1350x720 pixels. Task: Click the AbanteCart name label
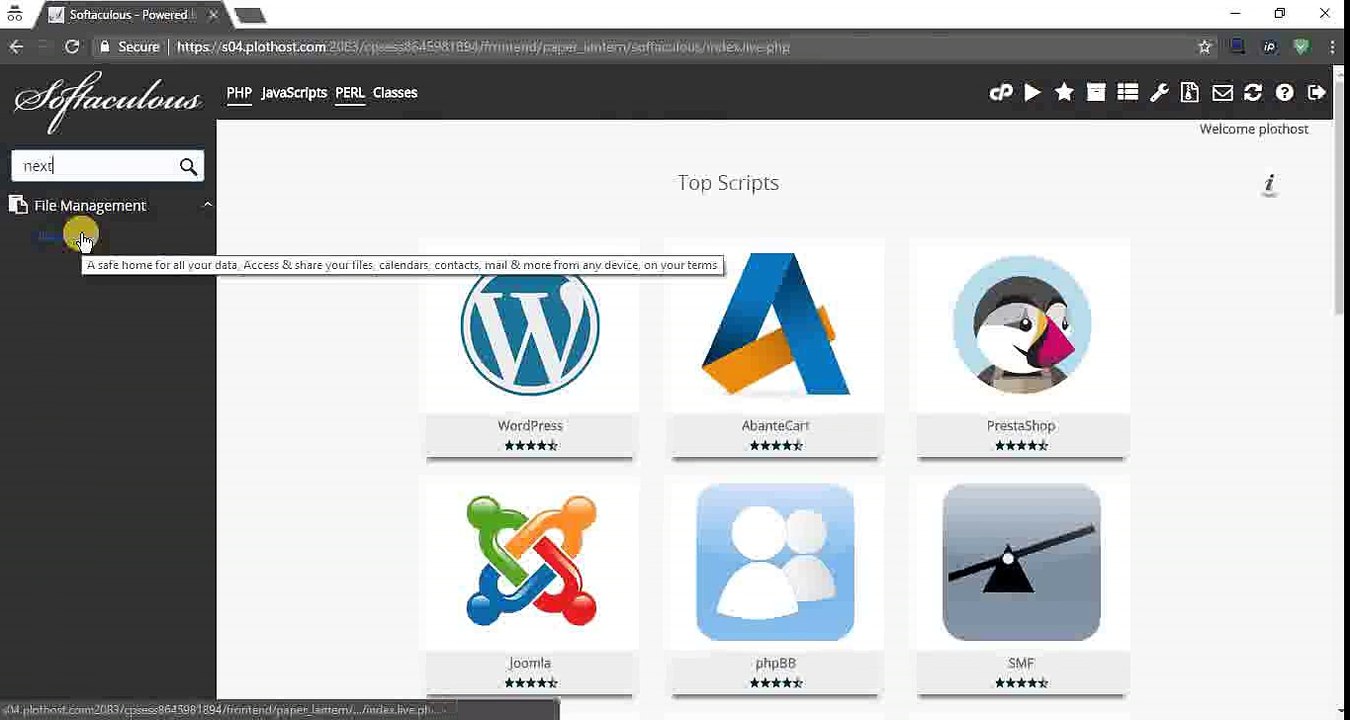coord(775,426)
